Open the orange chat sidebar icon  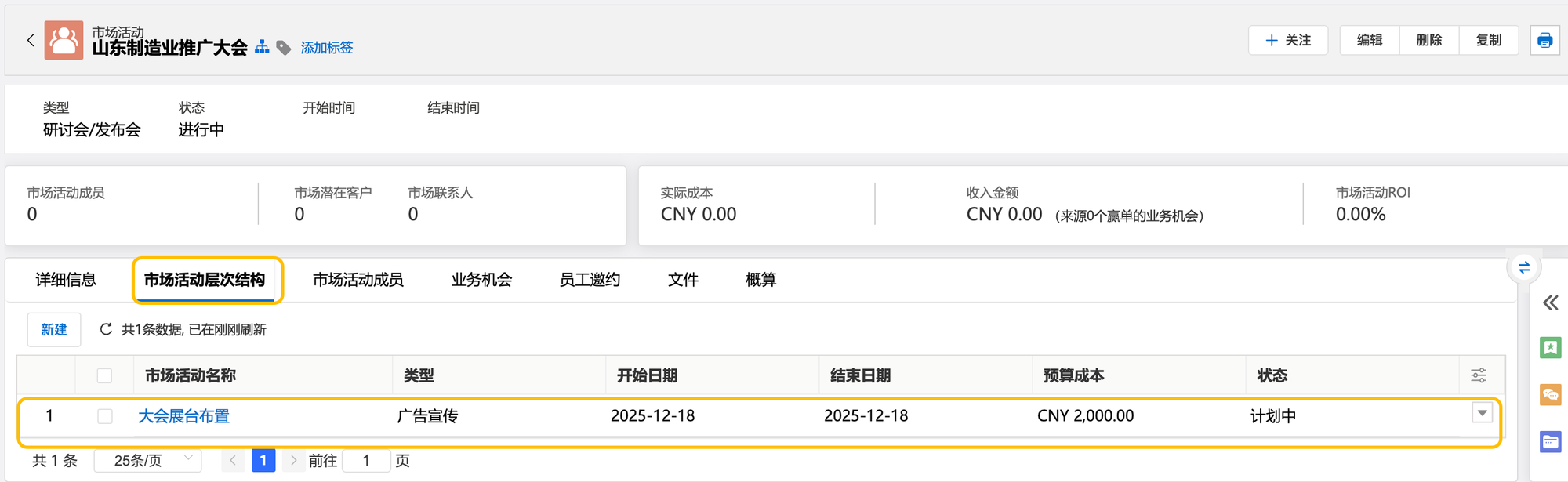click(x=1550, y=394)
